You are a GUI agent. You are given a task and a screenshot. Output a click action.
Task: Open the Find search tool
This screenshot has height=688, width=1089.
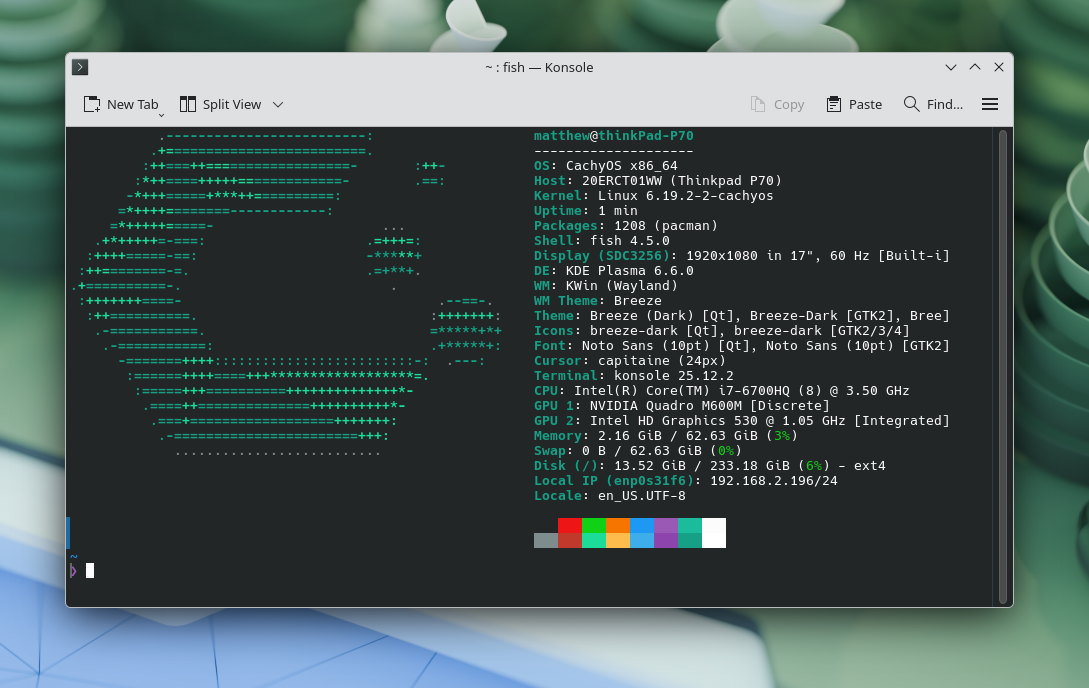point(932,104)
